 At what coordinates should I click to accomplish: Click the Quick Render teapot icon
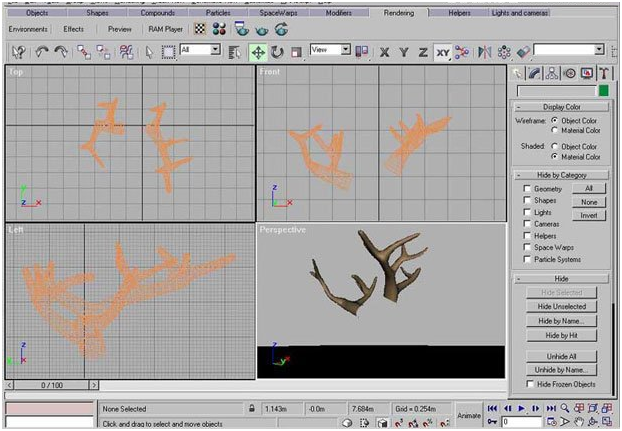pyautogui.click(x=262, y=30)
